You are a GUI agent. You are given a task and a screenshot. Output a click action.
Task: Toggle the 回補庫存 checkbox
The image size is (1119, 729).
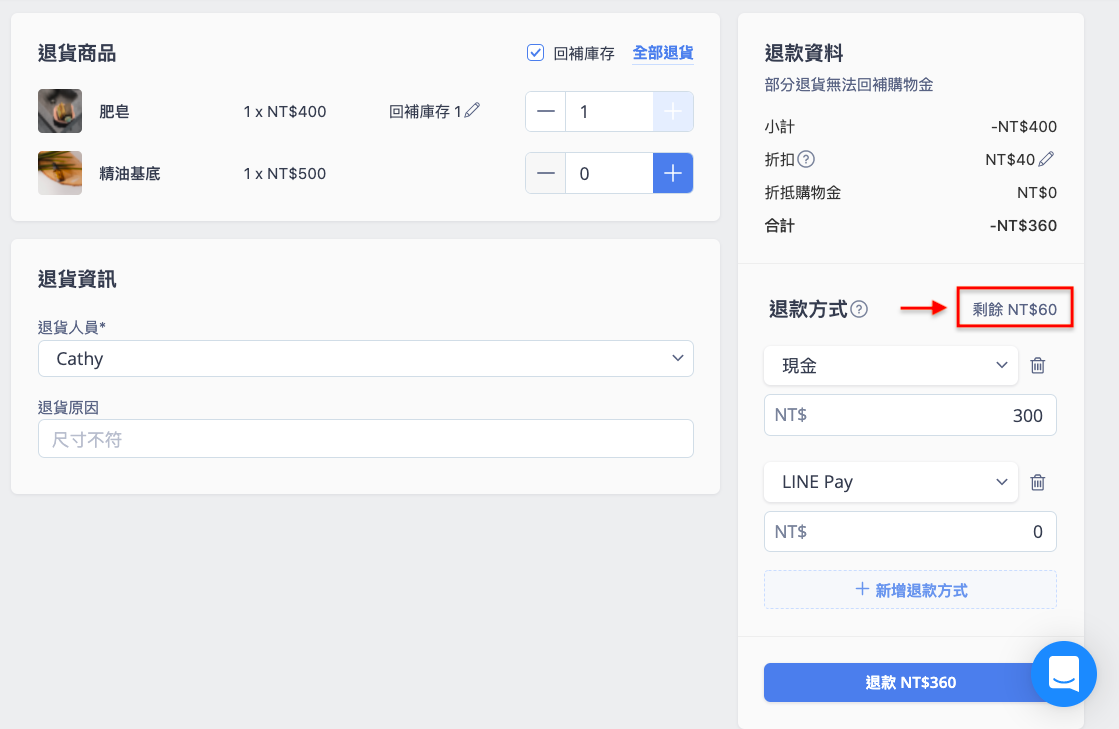coord(535,53)
